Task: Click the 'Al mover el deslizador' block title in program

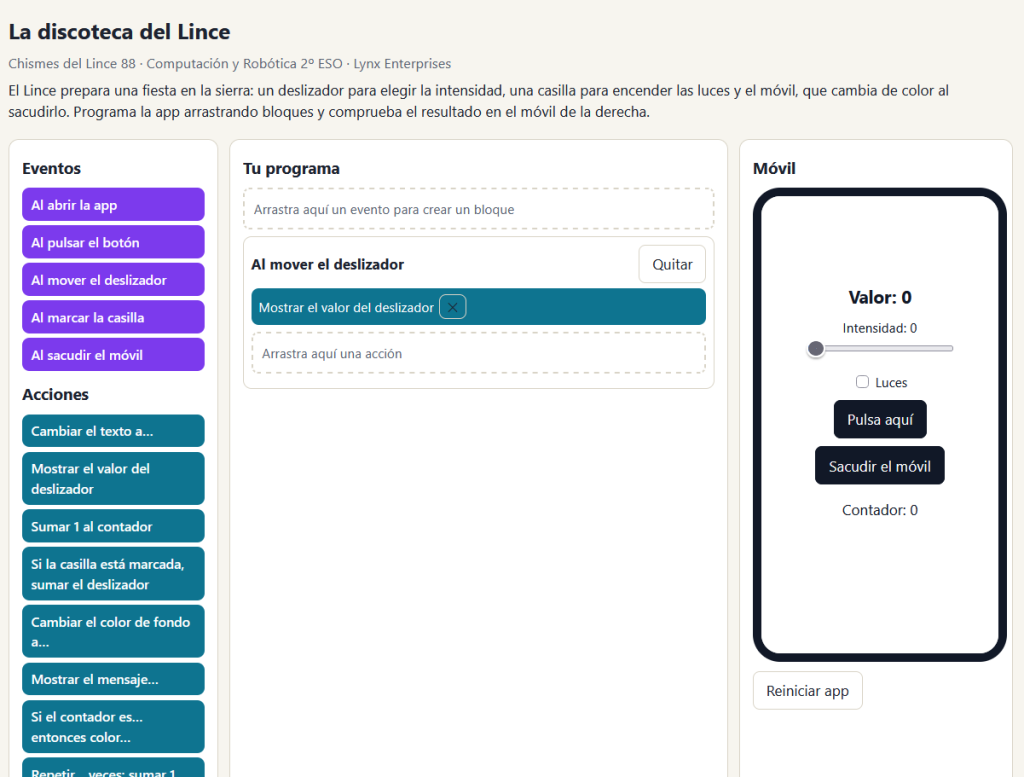Action: (x=328, y=264)
